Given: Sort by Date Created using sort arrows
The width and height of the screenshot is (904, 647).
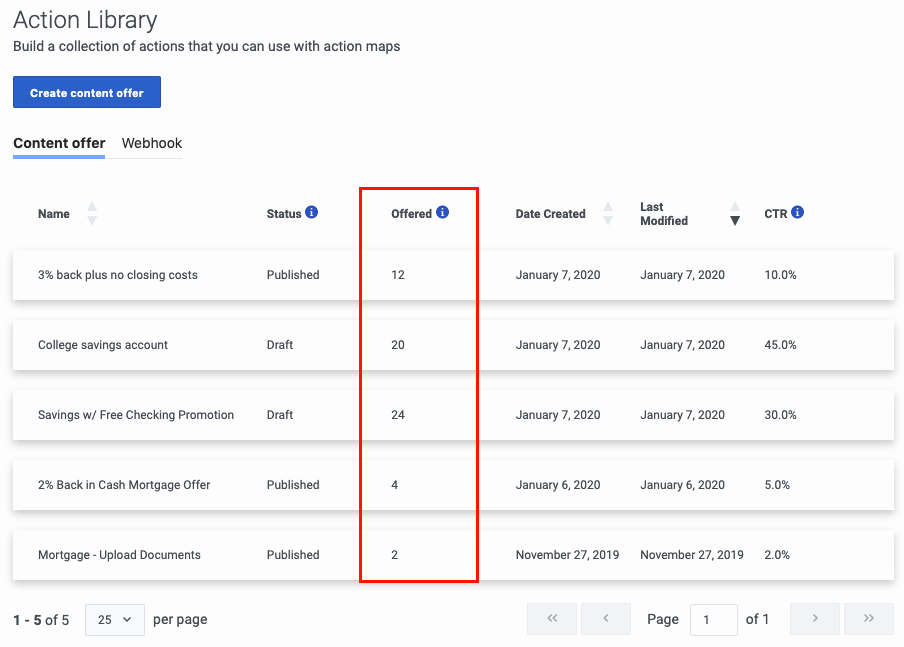Looking at the screenshot, I should click(x=608, y=213).
